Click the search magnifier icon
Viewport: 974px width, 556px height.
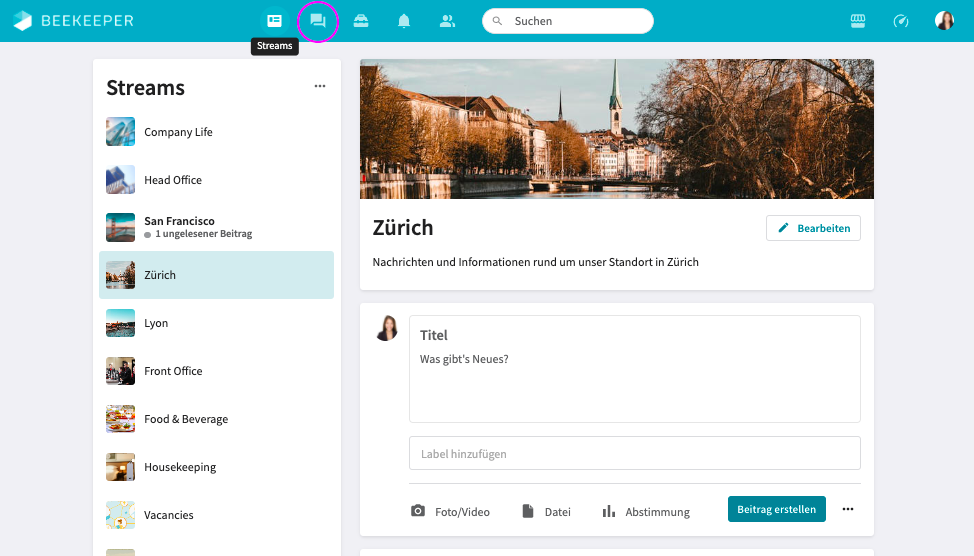pyautogui.click(x=497, y=21)
